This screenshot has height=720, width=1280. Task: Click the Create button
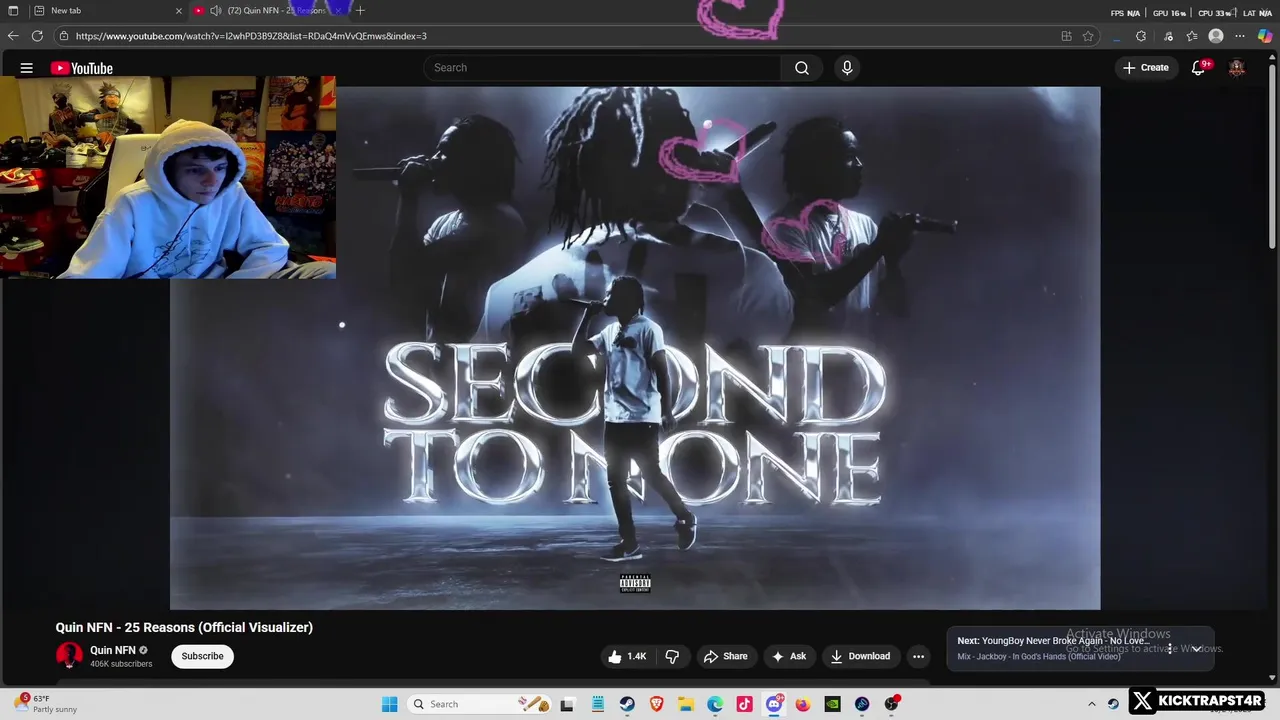(x=1146, y=68)
